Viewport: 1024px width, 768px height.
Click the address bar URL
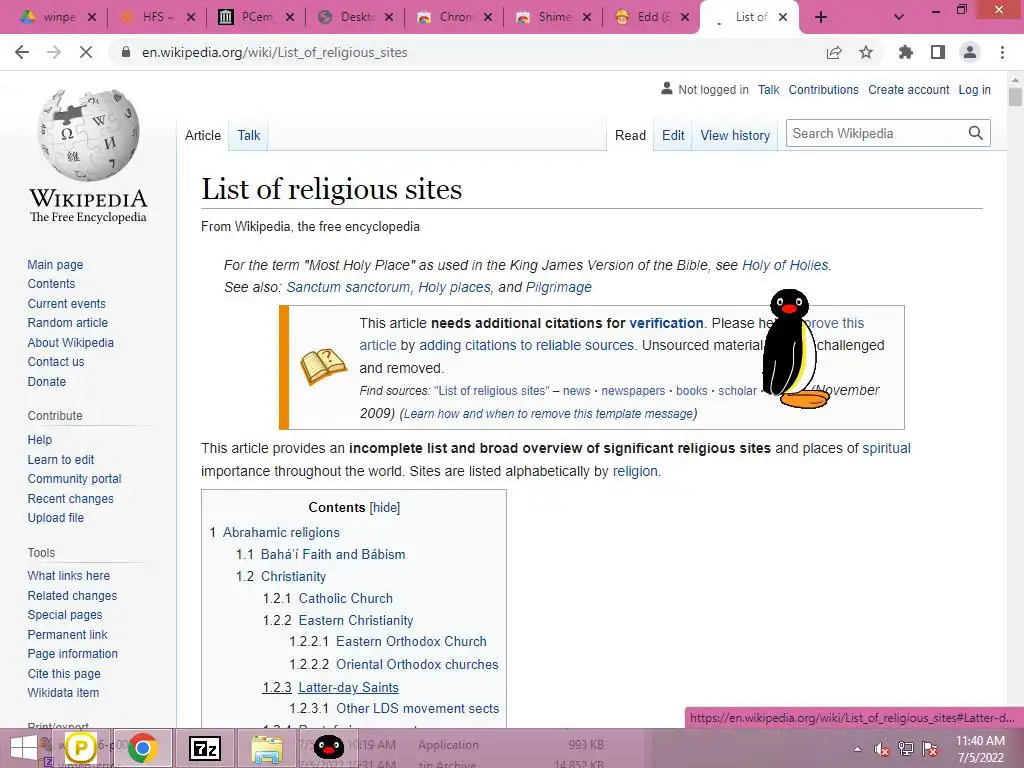click(x=274, y=52)
